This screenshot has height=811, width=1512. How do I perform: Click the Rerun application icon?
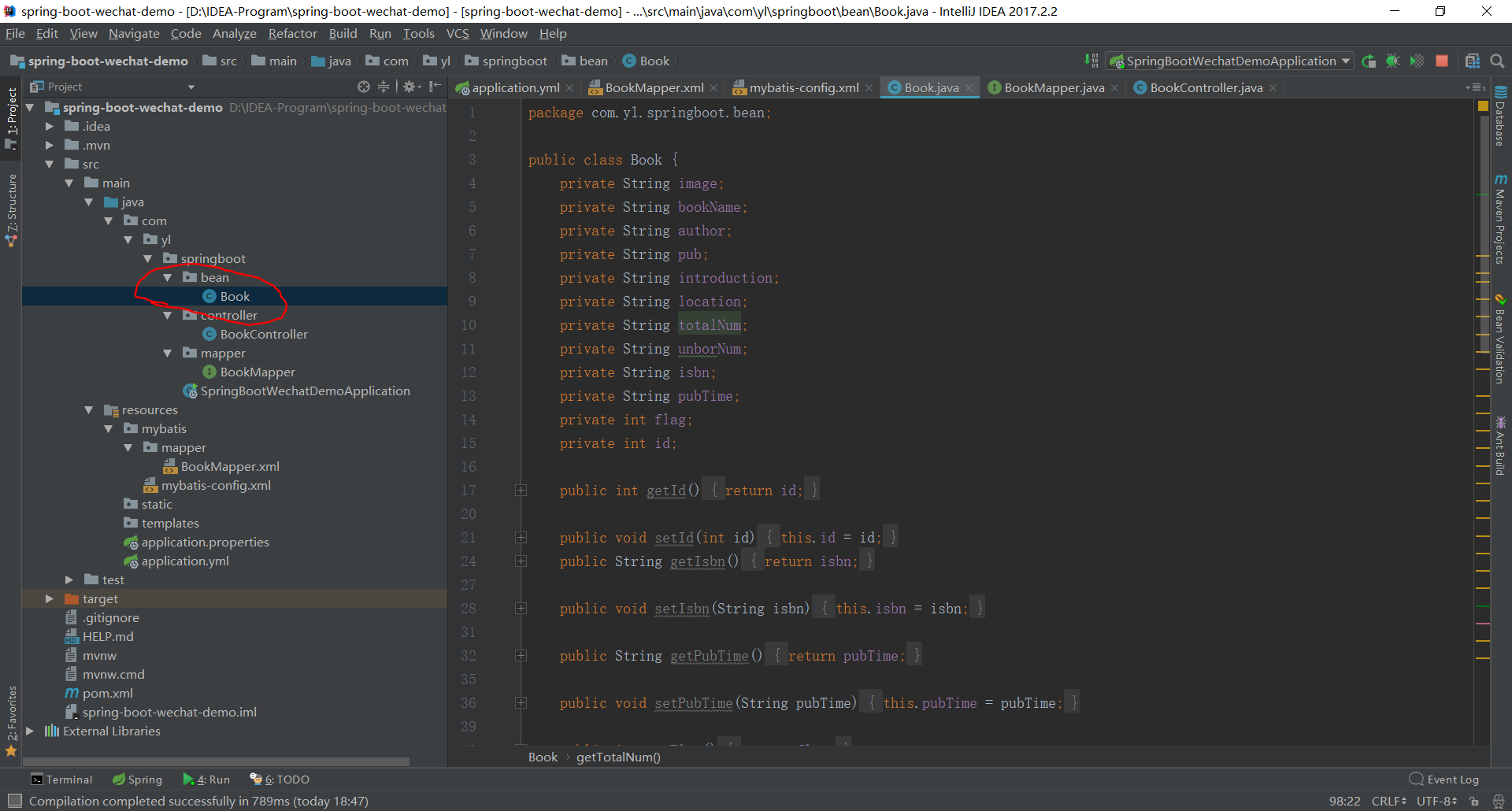pos(1369,61)
